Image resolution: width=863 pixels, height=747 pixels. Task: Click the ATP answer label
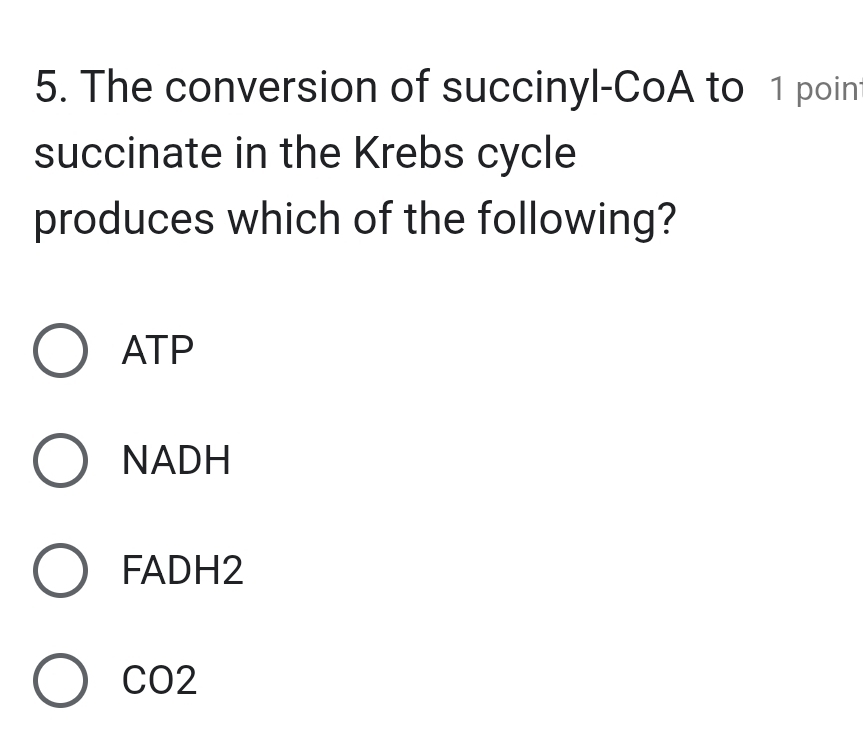click(157, 350)
